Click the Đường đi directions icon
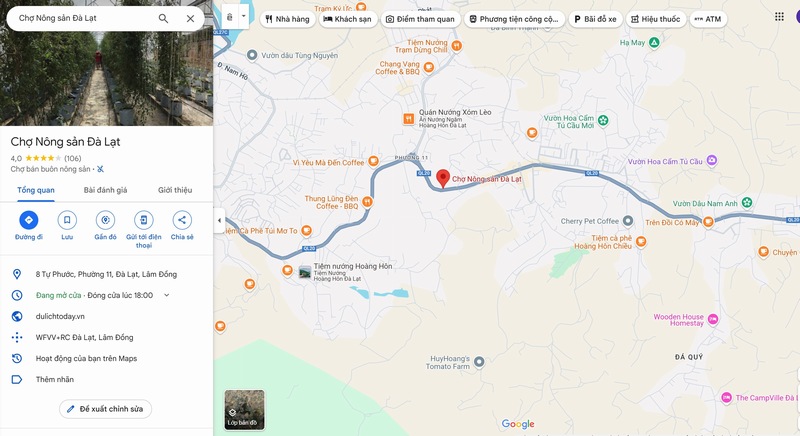The image size is (800, 436). click(x=29, y=220)
